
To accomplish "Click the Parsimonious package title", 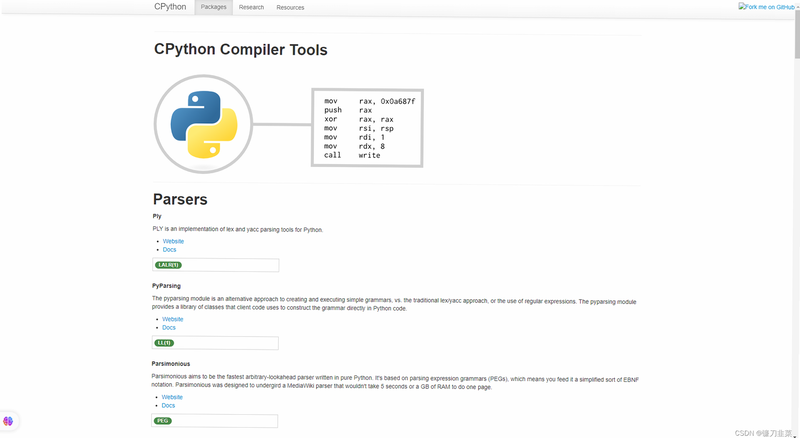I will pyautogui.click(x=171, y=364).
